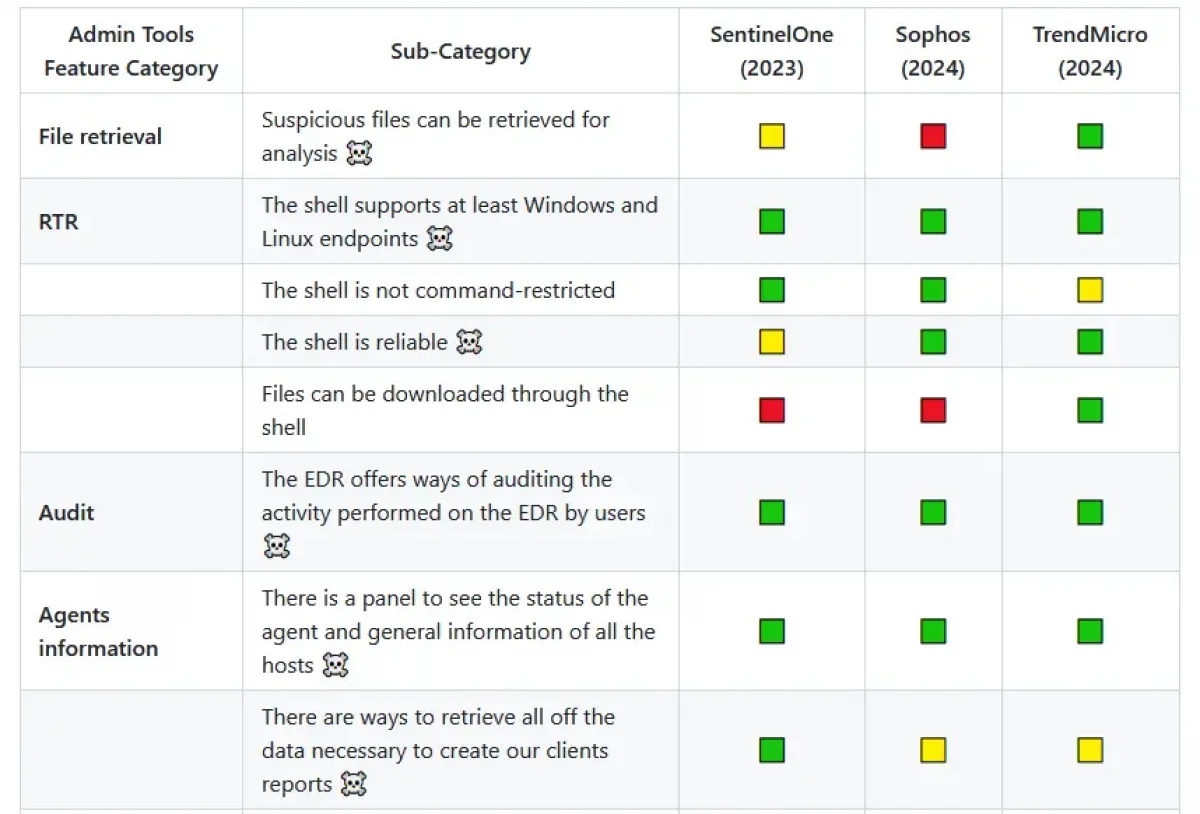The height and width of the screenshot is (814, 1200).
Task: Click the 'TrendMicro (2024)' column header
Action: [1090, 51]
